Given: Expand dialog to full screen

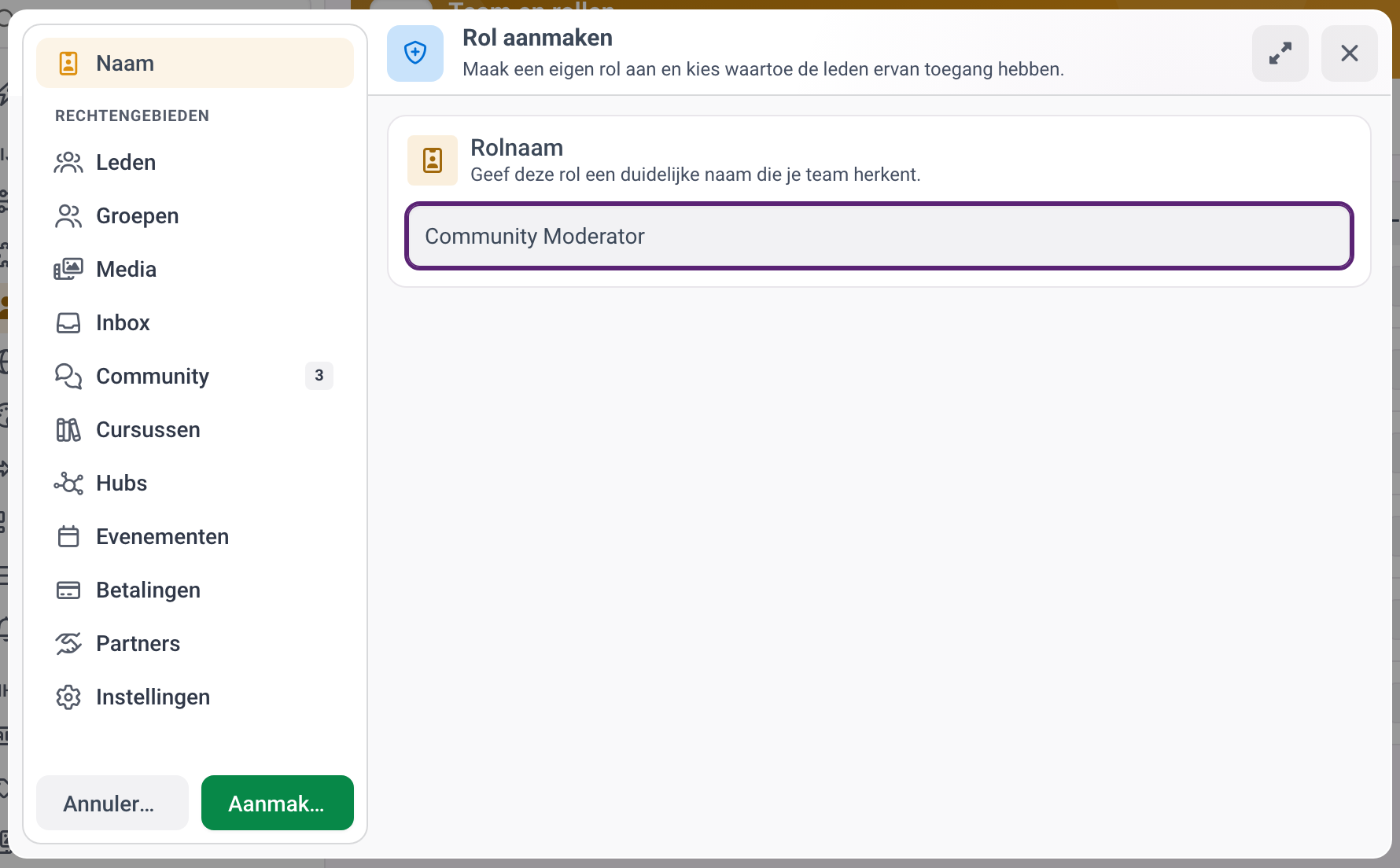Looking at the screenshot, I should 1280,53.
